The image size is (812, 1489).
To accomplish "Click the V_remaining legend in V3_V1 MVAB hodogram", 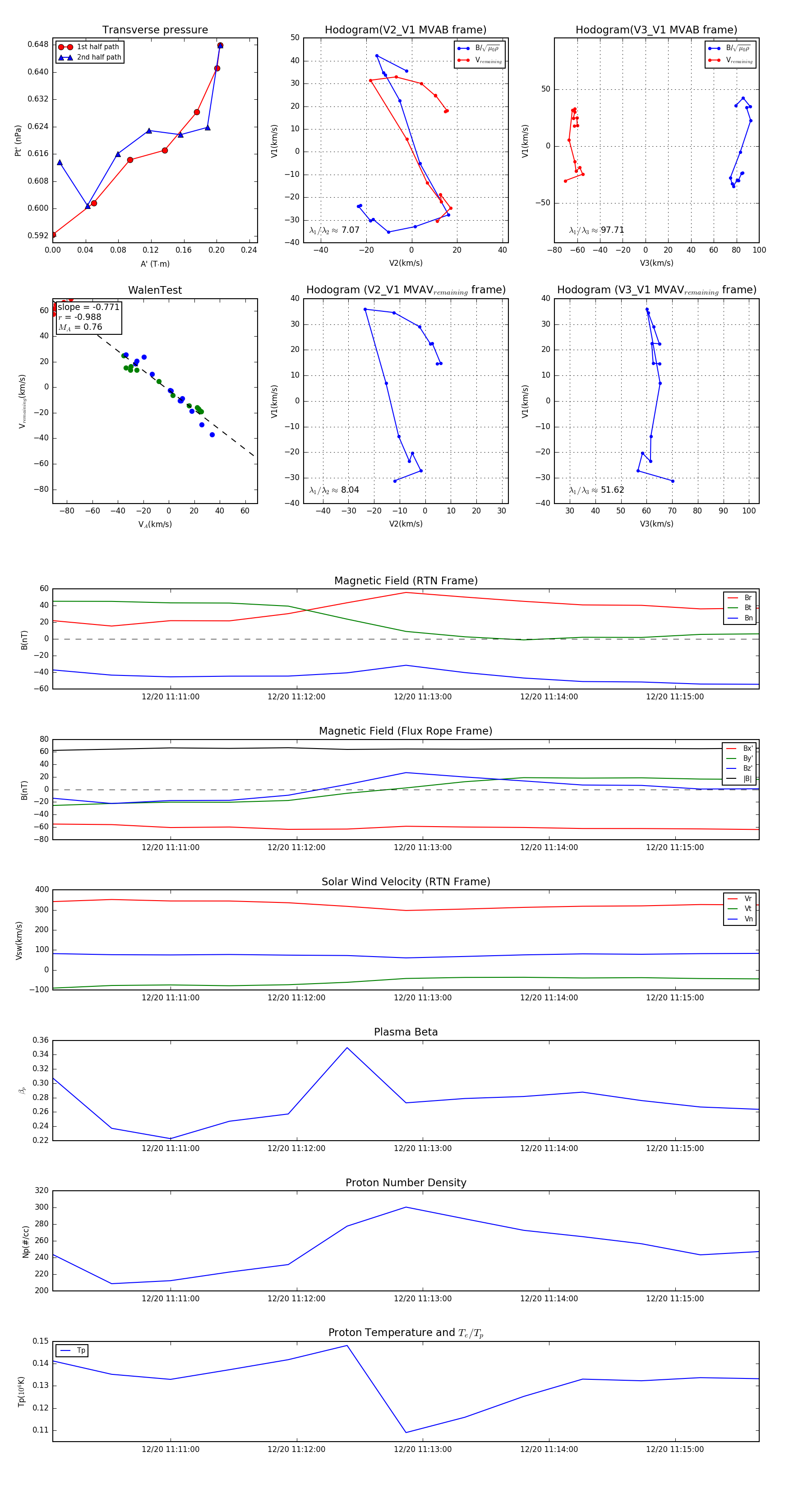I will click(x=730, y=60).
